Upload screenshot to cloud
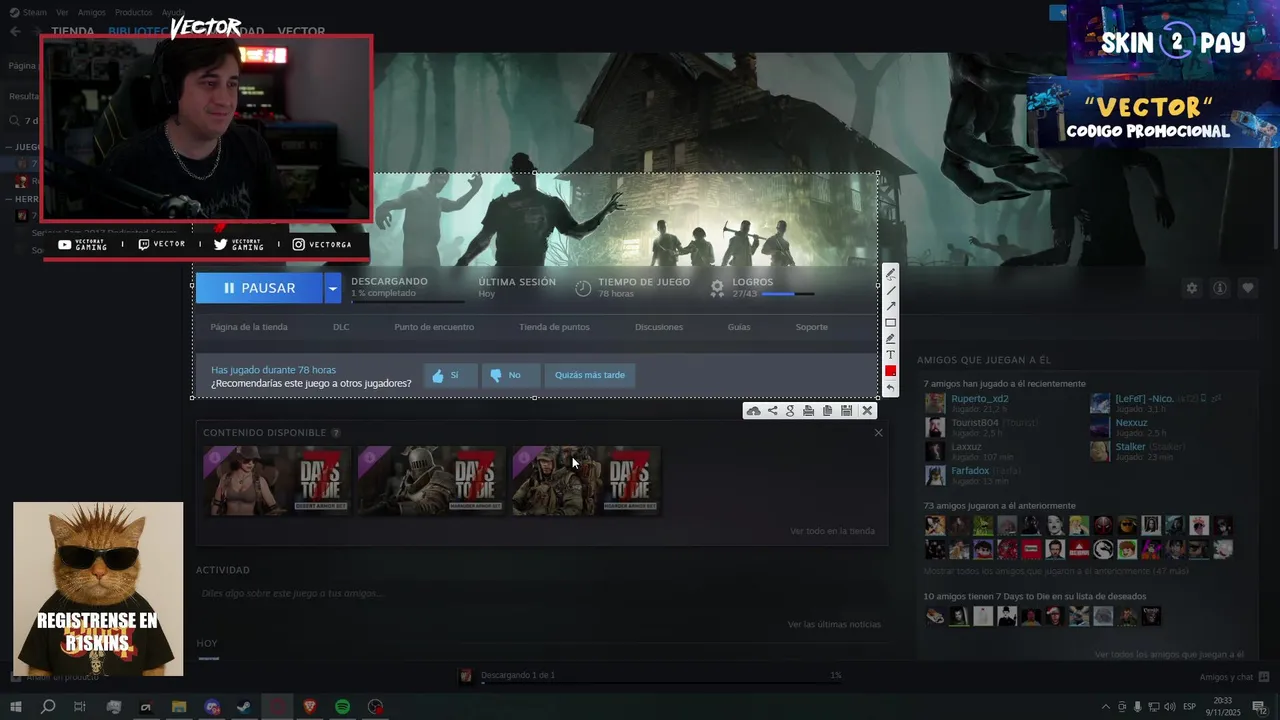Screen dimensions: 1280x720 753,411
